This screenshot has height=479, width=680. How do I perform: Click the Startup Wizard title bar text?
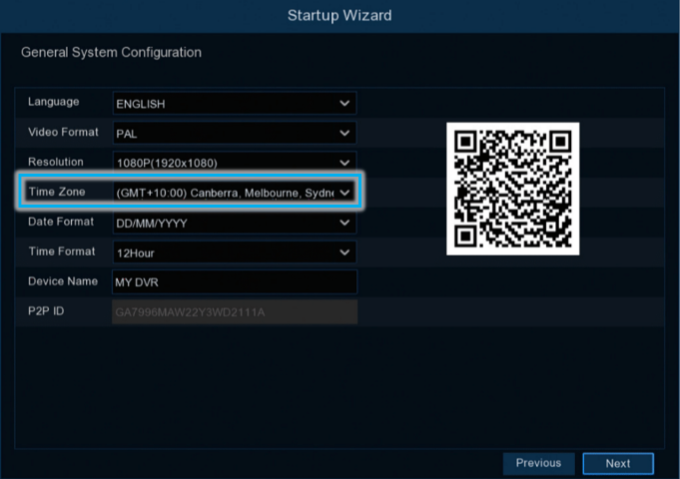[339, 15]
